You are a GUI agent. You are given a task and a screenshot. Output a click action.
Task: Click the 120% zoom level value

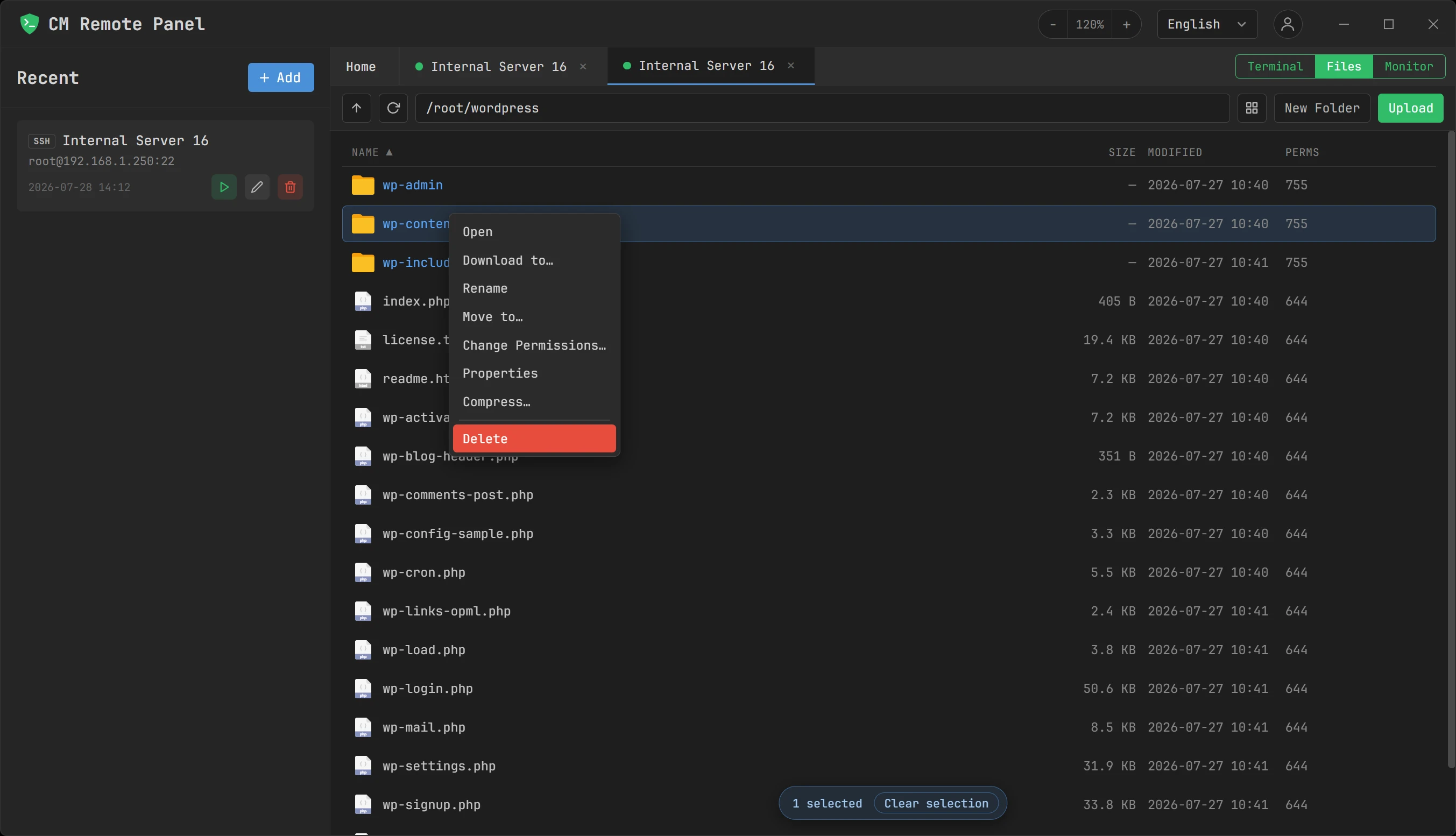click(x=1090, y=24)
